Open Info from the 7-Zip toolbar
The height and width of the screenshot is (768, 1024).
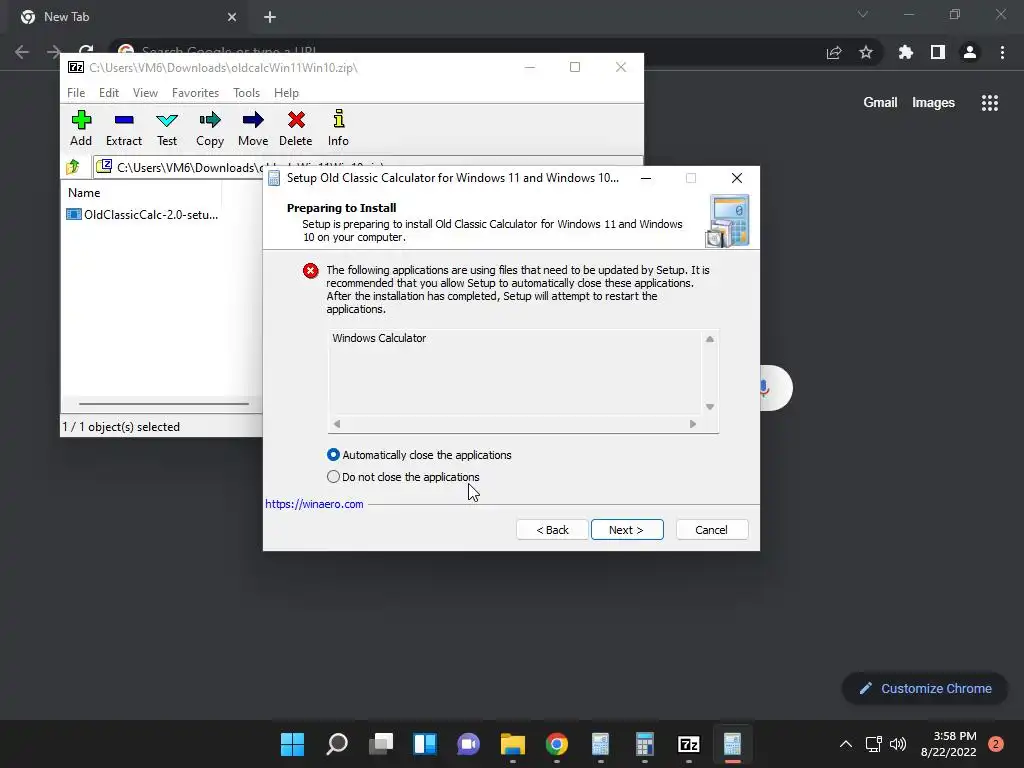coord(338,128)
